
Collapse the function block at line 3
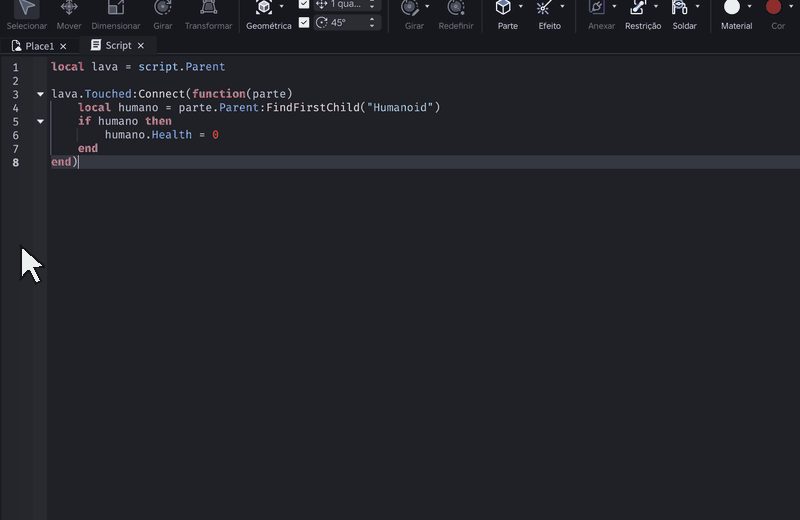[x=40, y=94]
